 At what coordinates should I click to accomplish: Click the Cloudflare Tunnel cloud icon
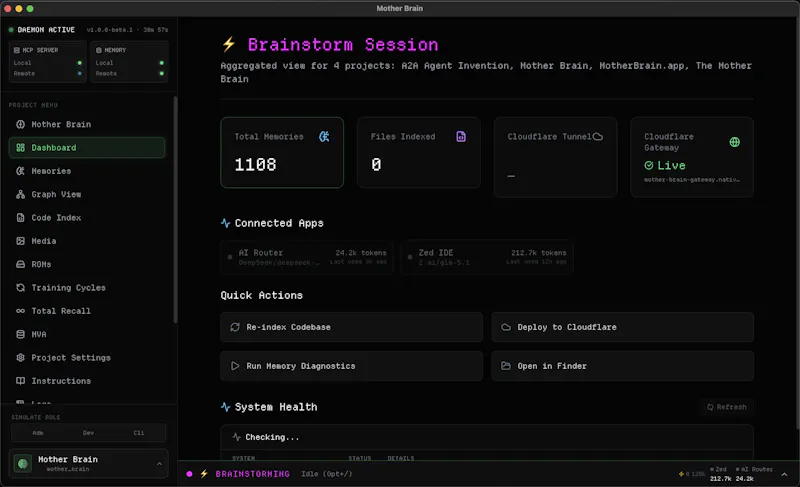point(597,137)
